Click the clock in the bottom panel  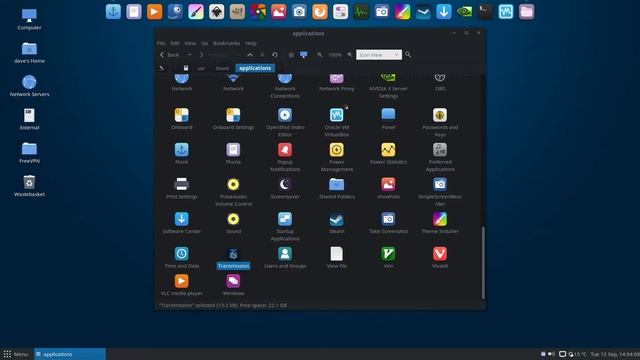pyautogui.click(x=615, y=354)
